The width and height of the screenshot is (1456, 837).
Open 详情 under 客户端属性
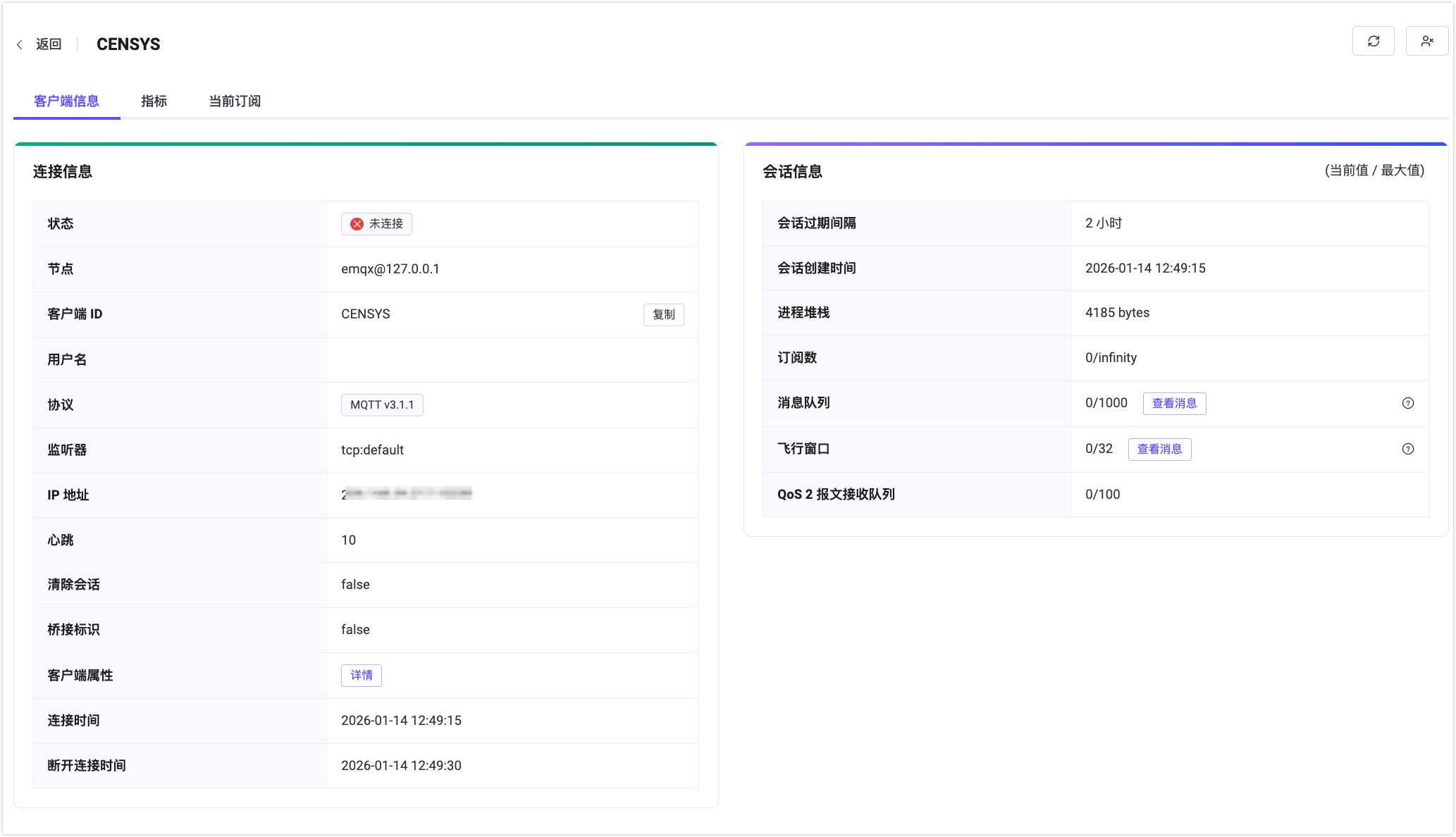361,675
